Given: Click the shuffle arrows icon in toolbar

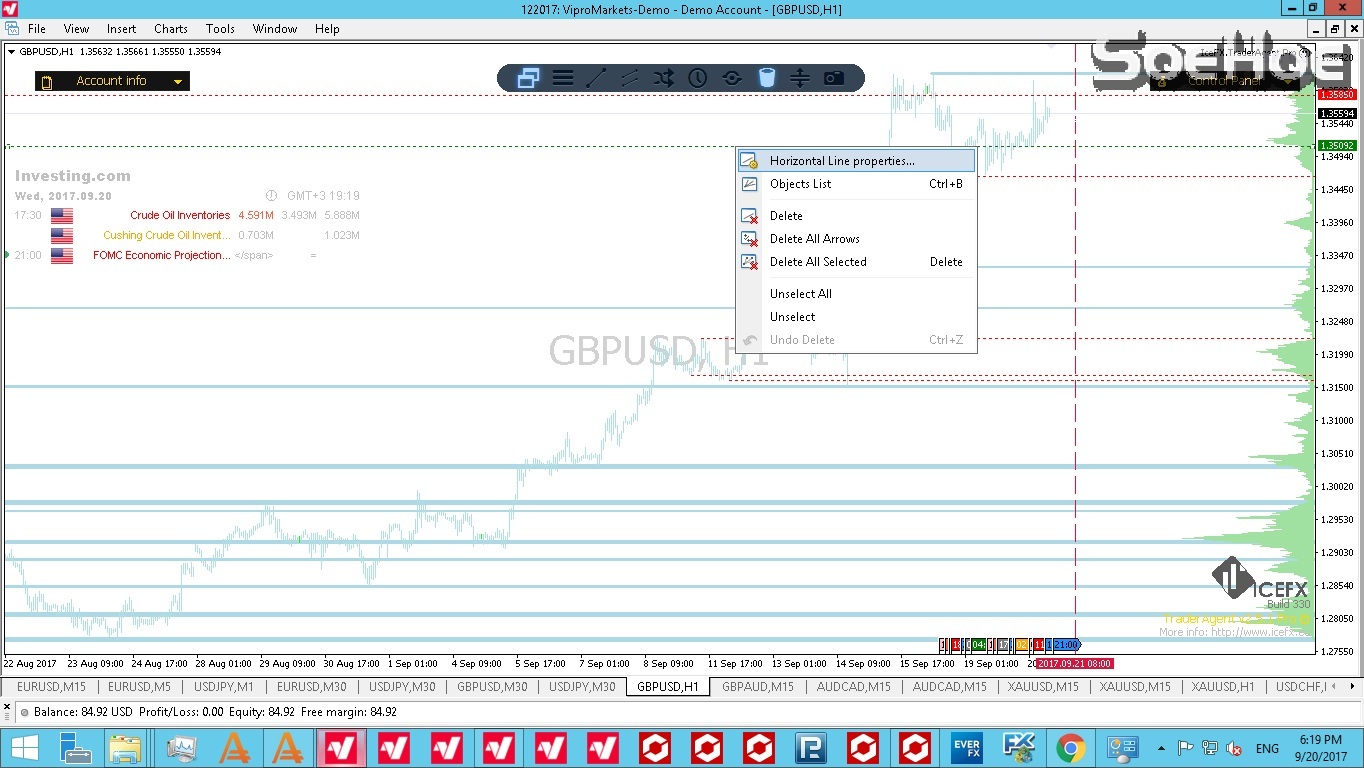Looking at the screenshot, I should [664, 78].
